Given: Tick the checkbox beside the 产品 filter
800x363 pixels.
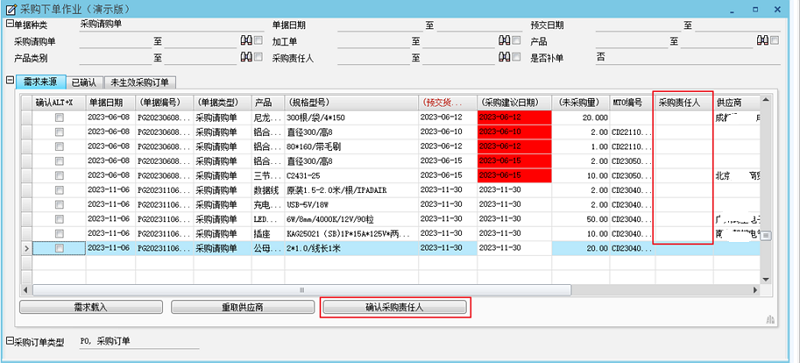Looking at the screenshot, I should [775, 40].
